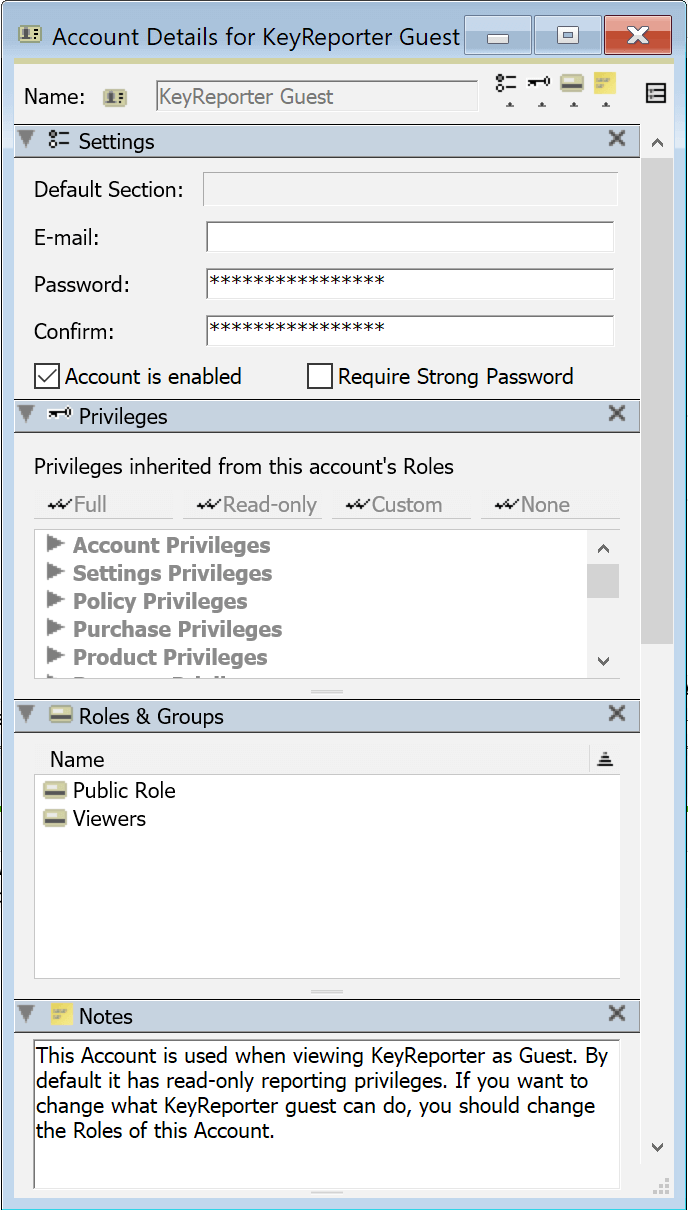Click the Name column sort indicator

[604, 760]
